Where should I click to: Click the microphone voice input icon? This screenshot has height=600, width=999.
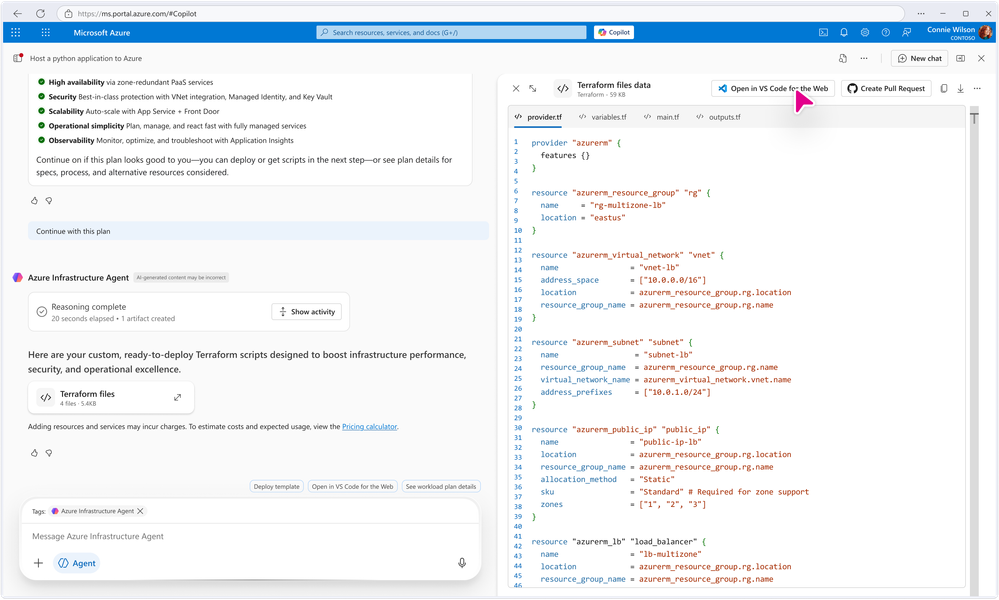(462, 564)
